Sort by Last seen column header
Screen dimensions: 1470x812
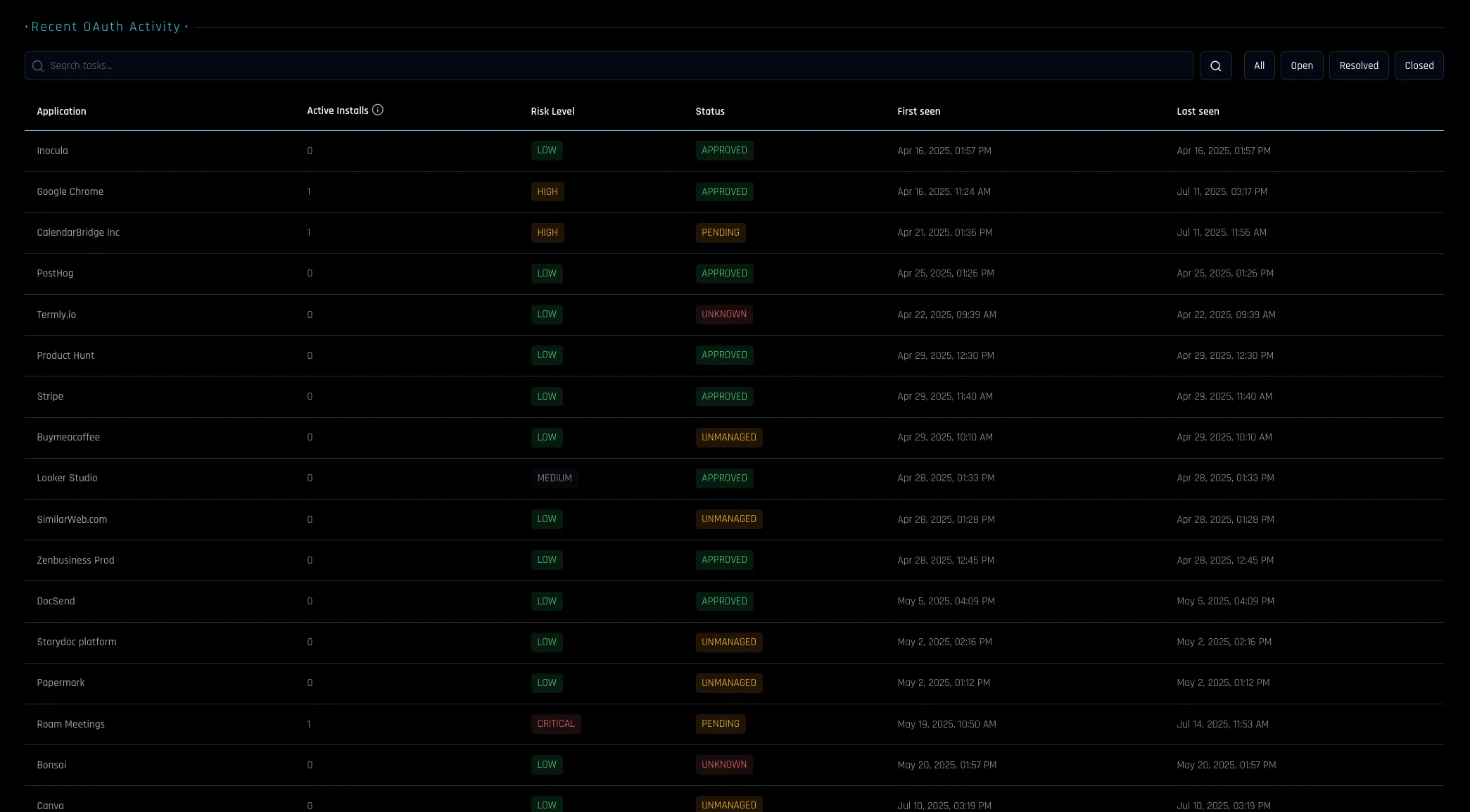[1198, 111]
